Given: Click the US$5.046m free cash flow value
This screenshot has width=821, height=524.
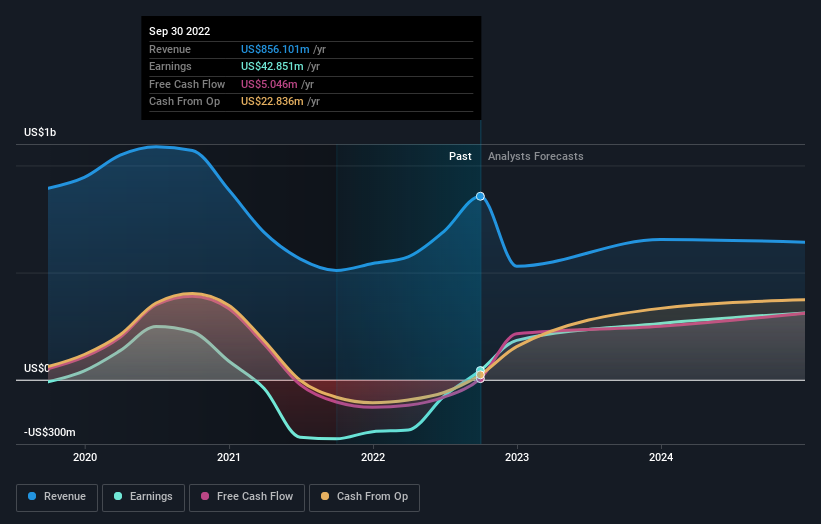Looking at the screenshot, I should pyautogui.click(x=269, y=84).
